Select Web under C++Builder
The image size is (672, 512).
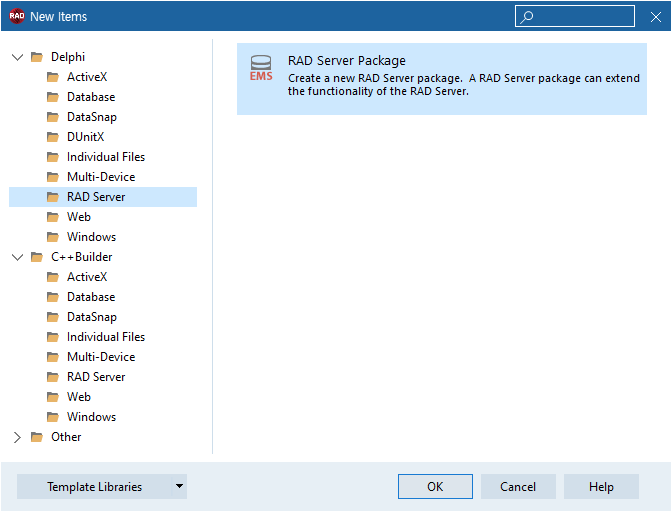[79, 397]
